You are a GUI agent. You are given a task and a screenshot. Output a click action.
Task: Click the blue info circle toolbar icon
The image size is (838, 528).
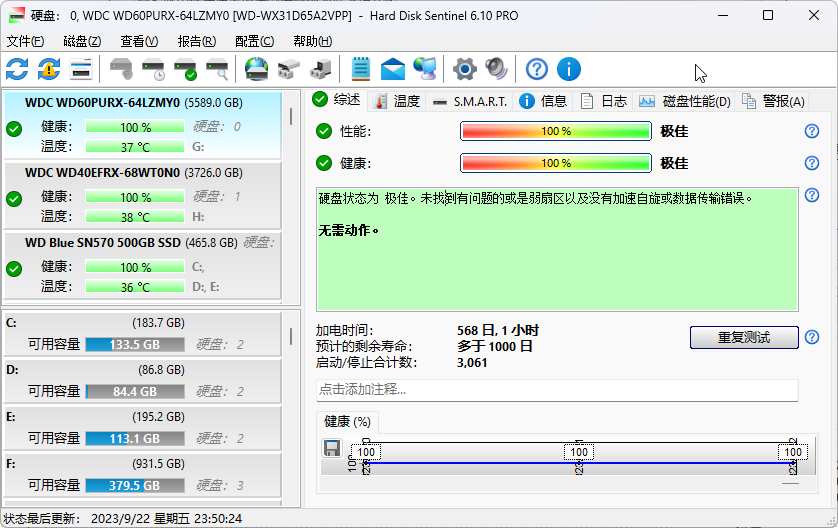[x=569, y=69]
